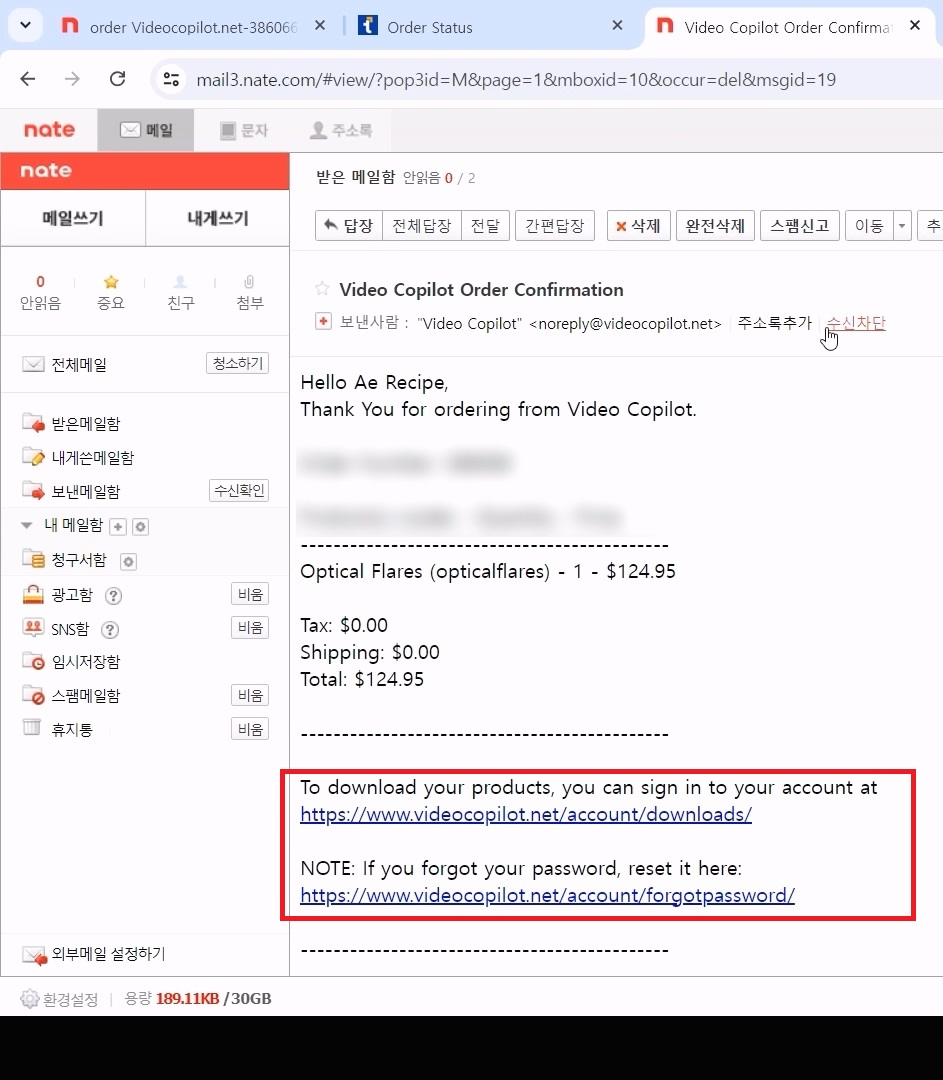Open dropdown arrow next to 이동
The width and height of the screenshot is (943, 1080).
tap(902, 225)
